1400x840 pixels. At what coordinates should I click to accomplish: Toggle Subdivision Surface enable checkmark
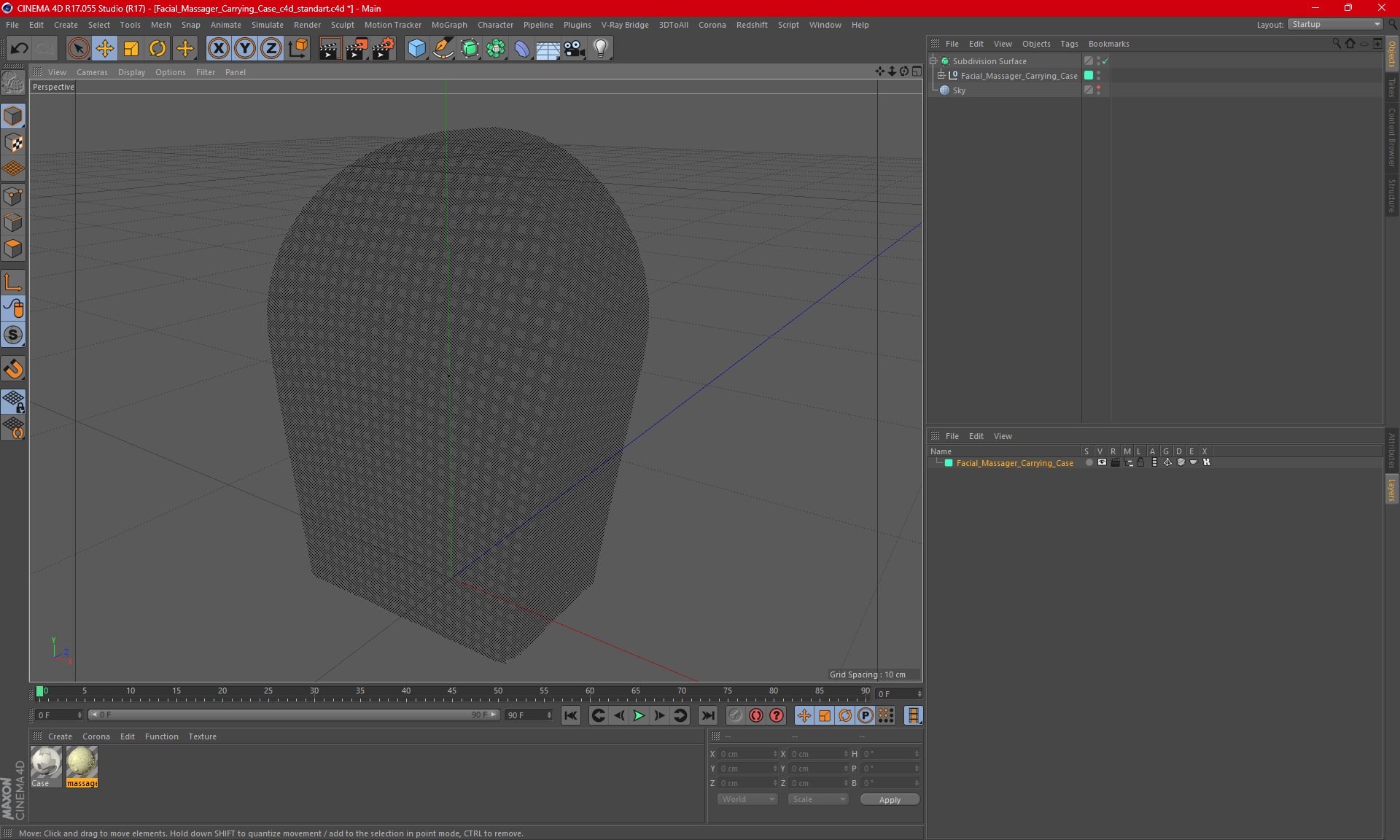pos(1105,61)
